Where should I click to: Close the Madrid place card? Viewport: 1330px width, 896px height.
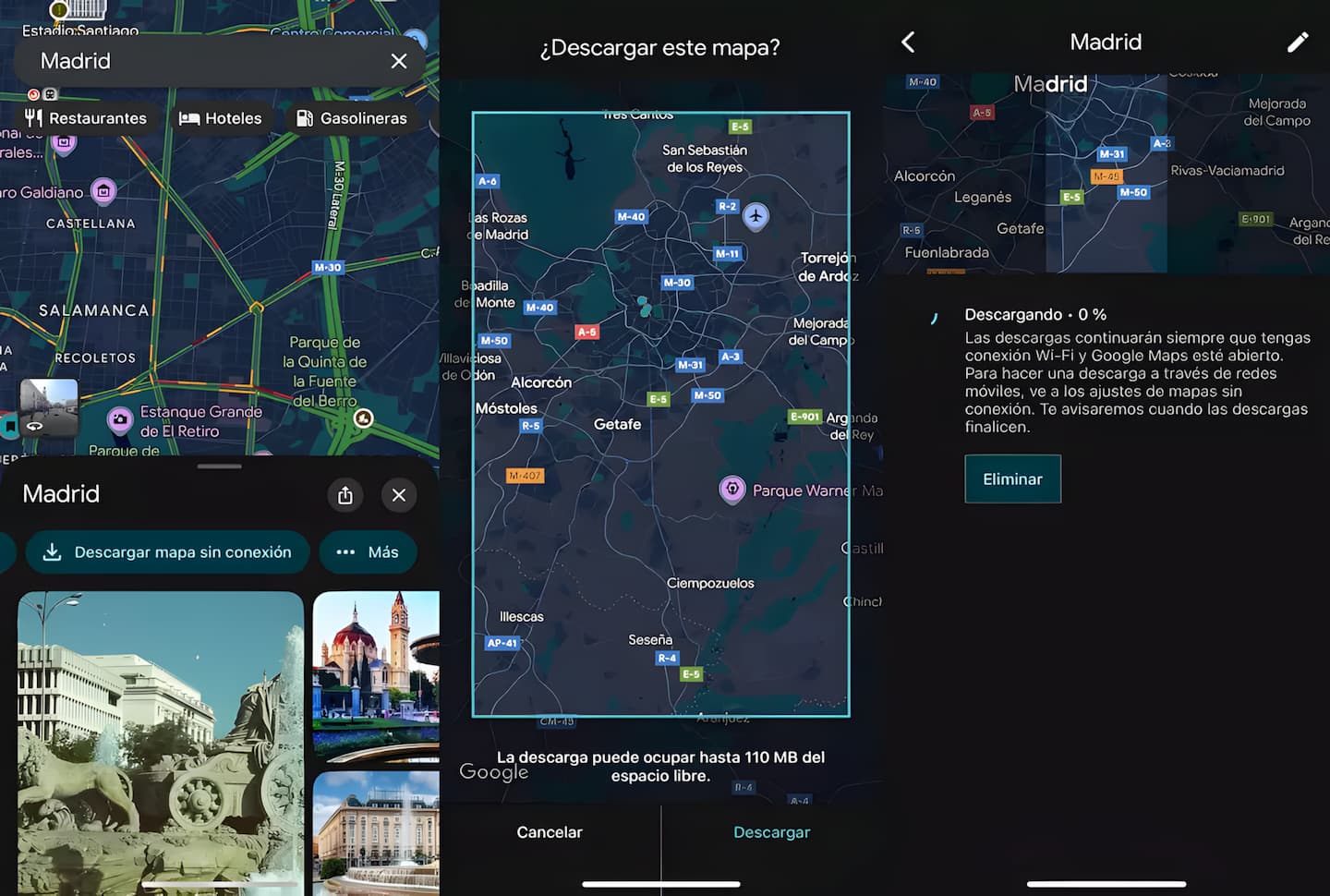pos(399,495)
